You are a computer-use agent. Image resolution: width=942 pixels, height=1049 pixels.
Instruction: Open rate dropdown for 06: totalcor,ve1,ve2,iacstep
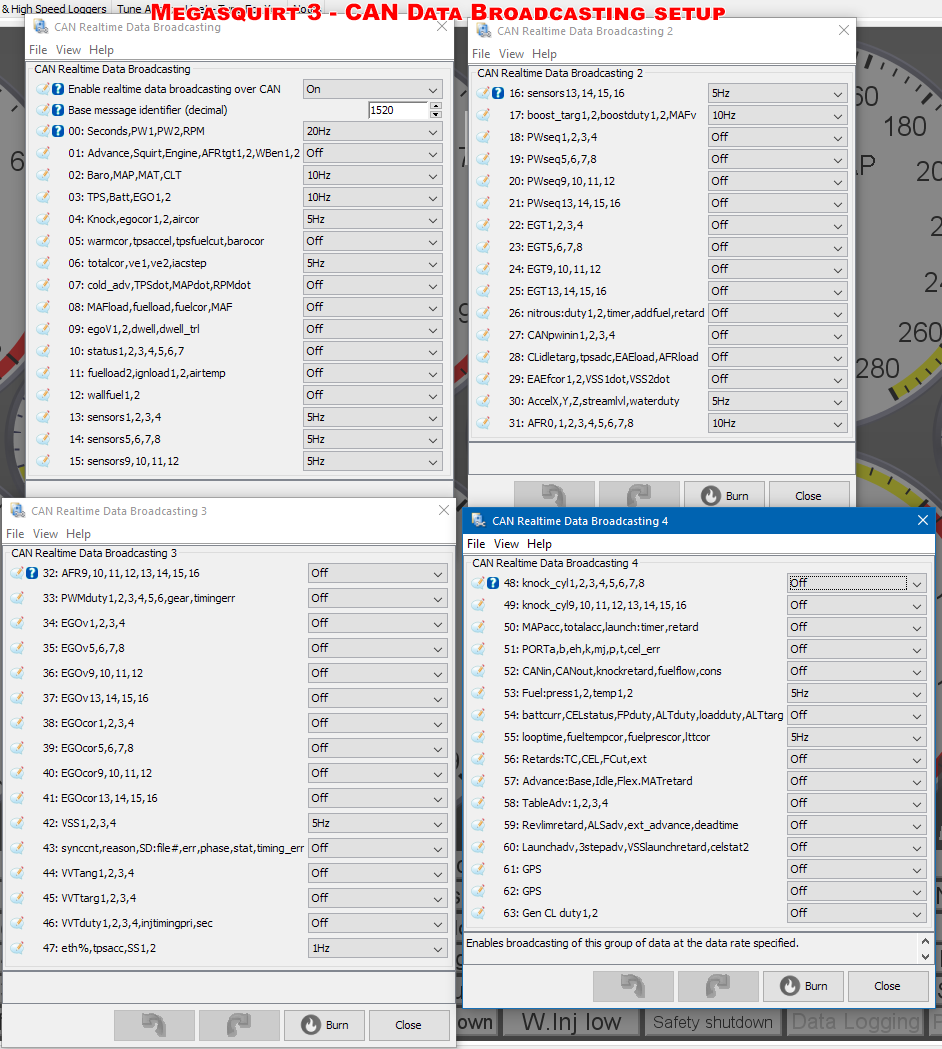pos(373,263)
